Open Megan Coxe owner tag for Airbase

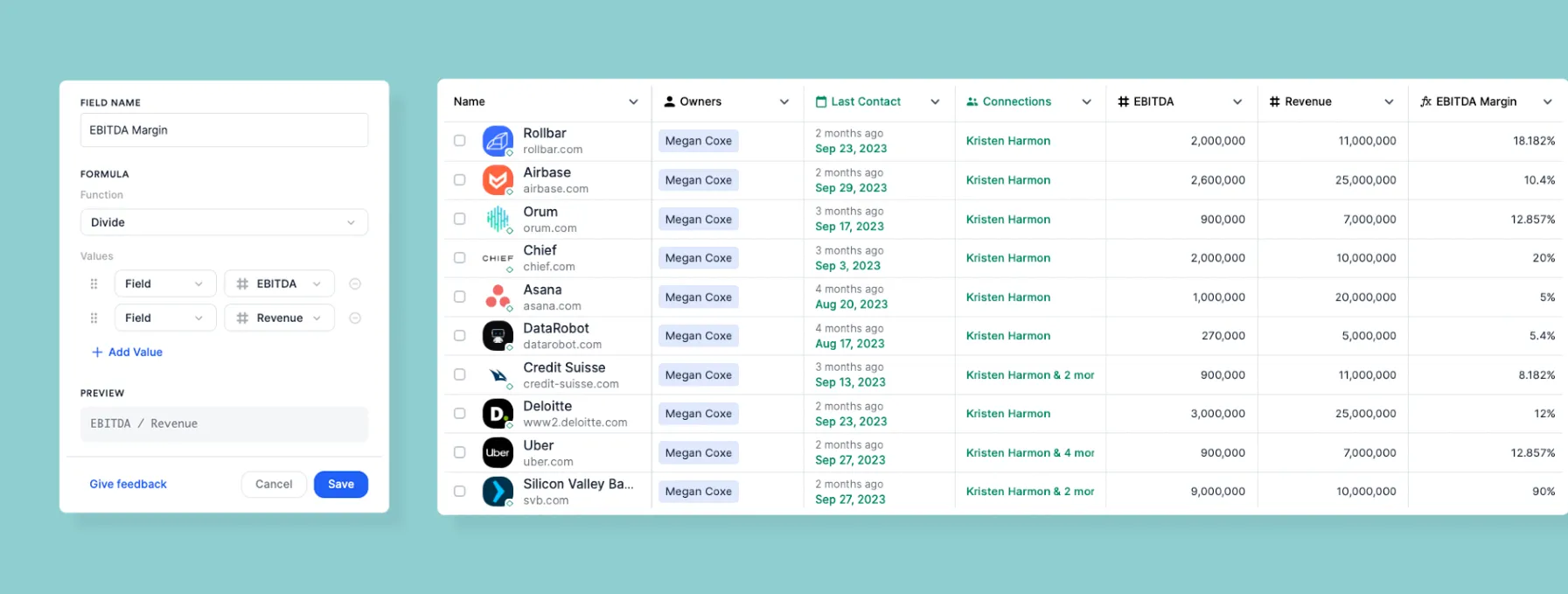pos(699,180)
